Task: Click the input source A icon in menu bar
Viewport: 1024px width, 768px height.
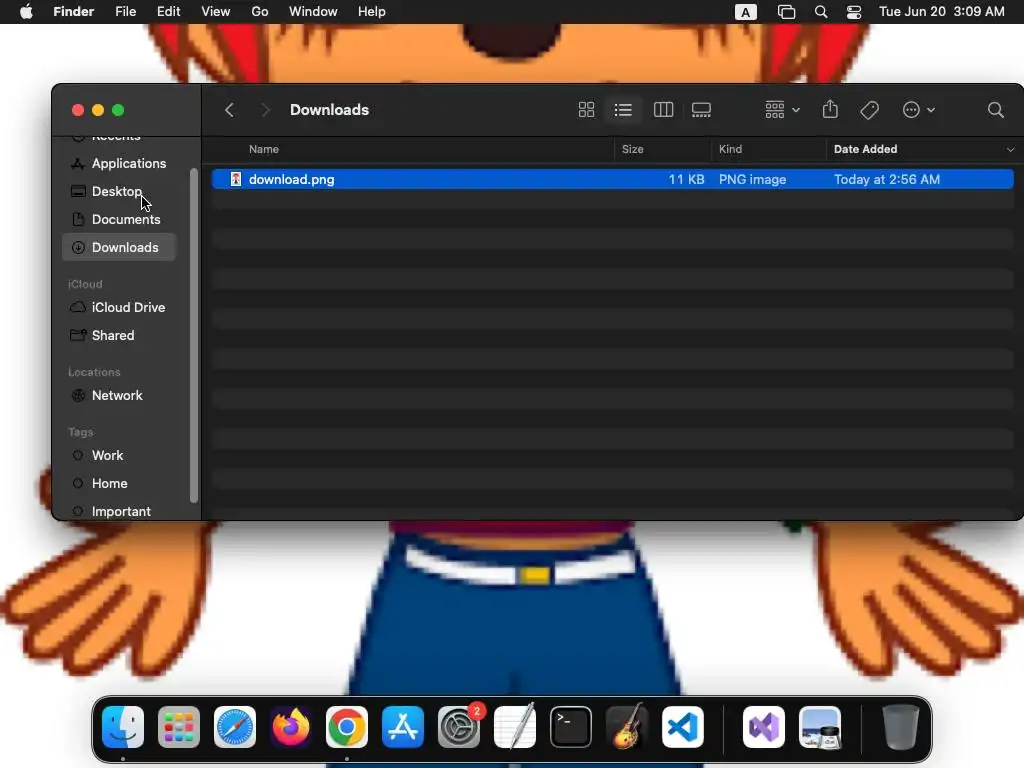Action: 745,12
